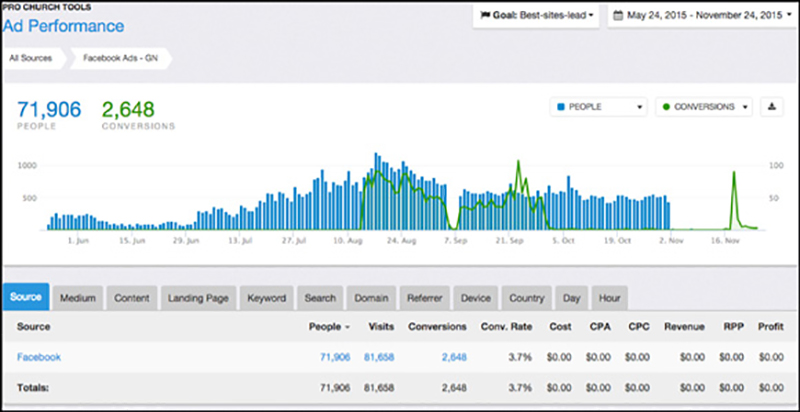This screenshot has height=412, width=800.
Task: Switch to the Content tab
Action: pos(132,298)
